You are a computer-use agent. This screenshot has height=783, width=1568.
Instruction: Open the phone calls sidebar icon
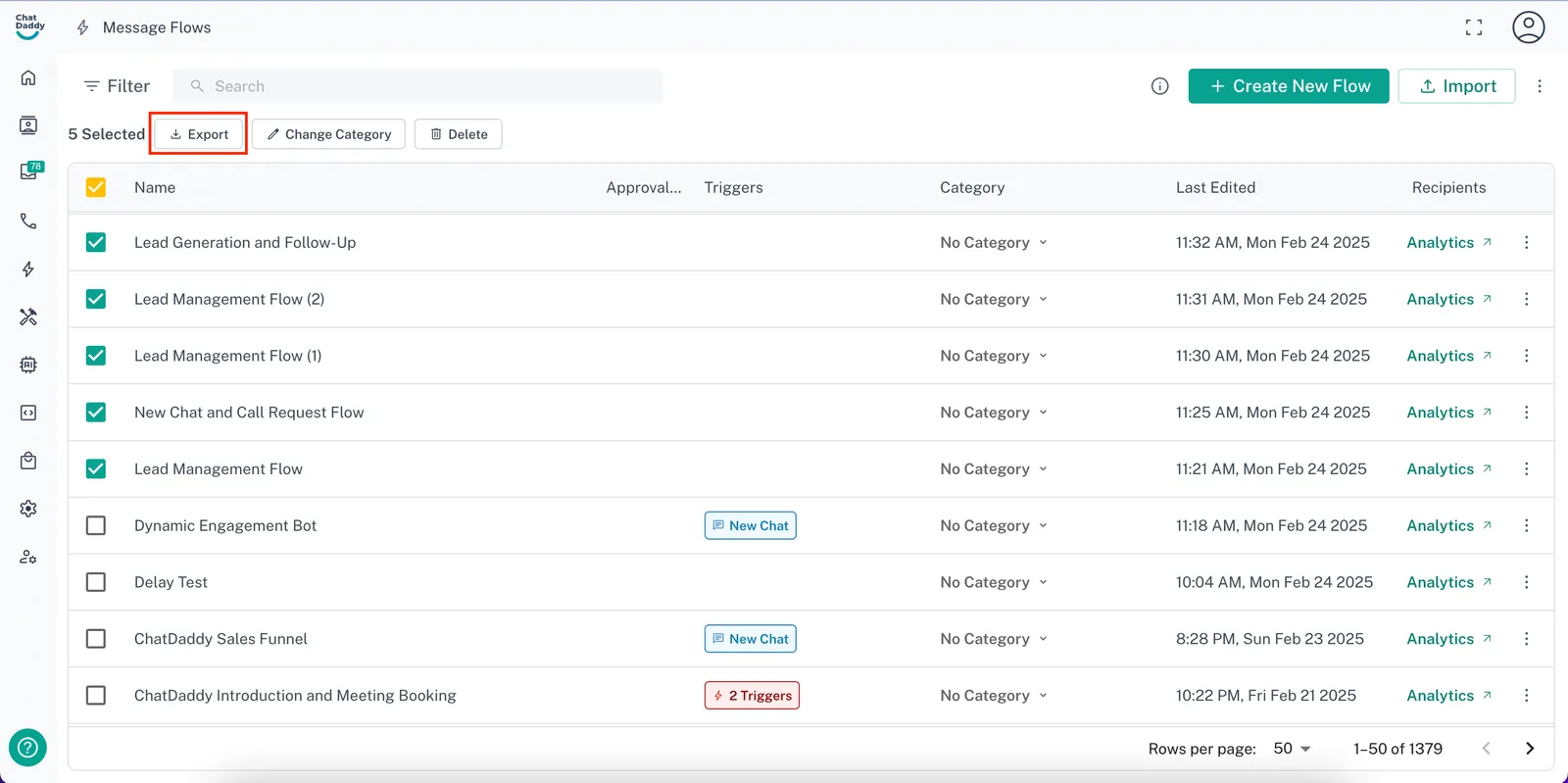pyautogui.click(x=28, y=221)
